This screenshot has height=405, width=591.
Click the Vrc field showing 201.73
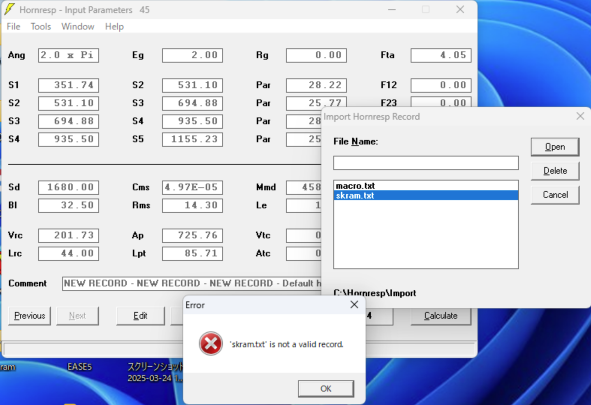(x=68, y=236)
